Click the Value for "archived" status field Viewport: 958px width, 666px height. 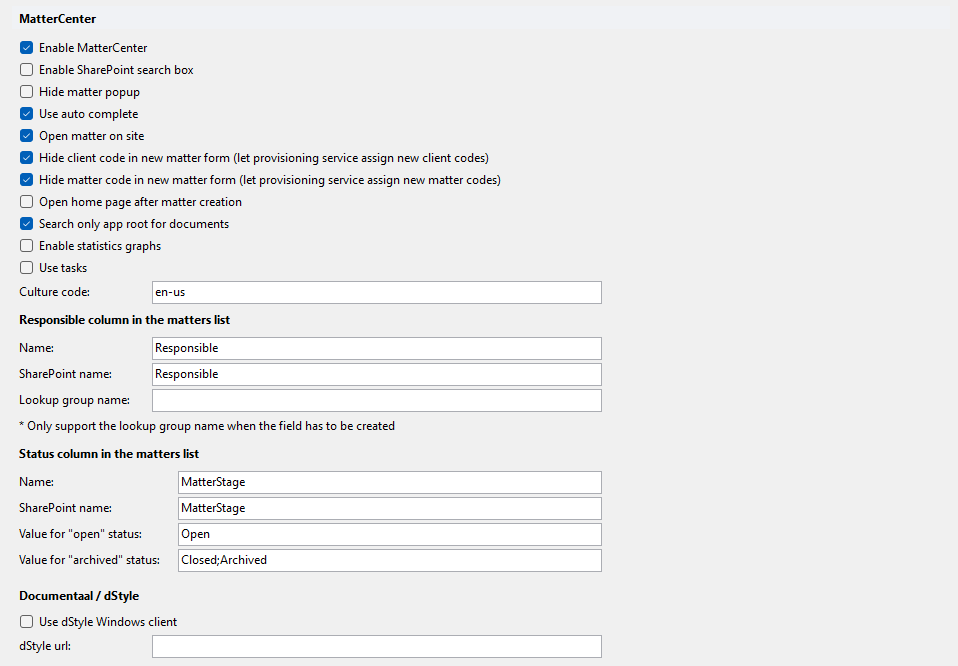(x=390, y=560)
